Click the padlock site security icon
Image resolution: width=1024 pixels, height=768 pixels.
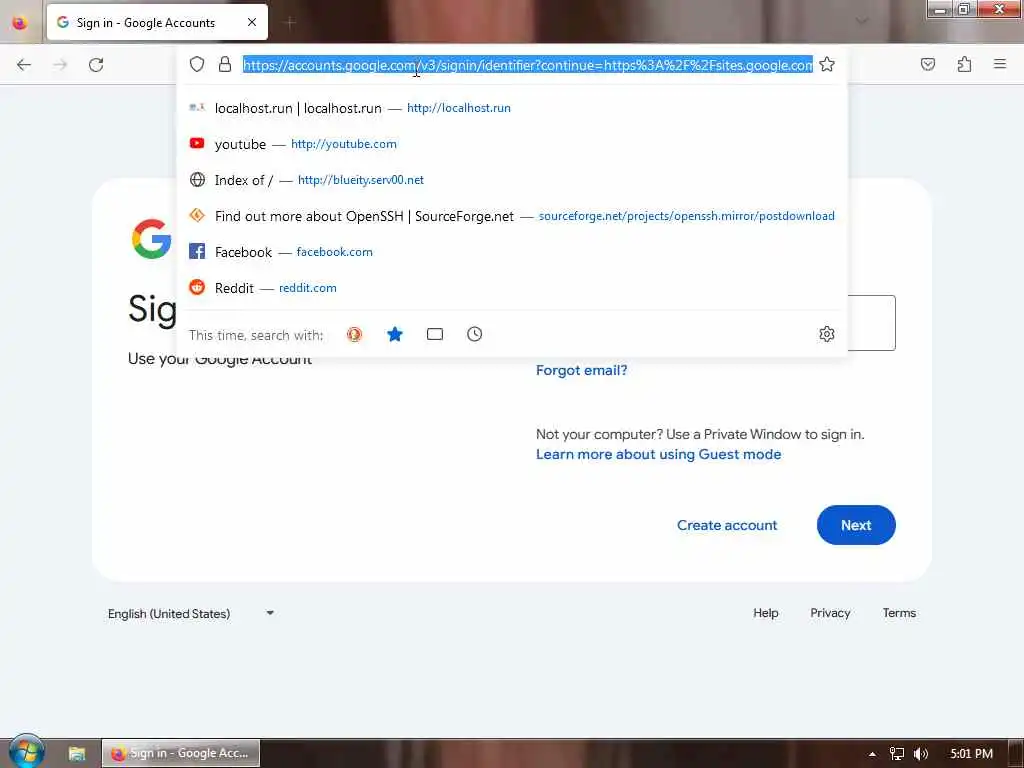point(225,64)
